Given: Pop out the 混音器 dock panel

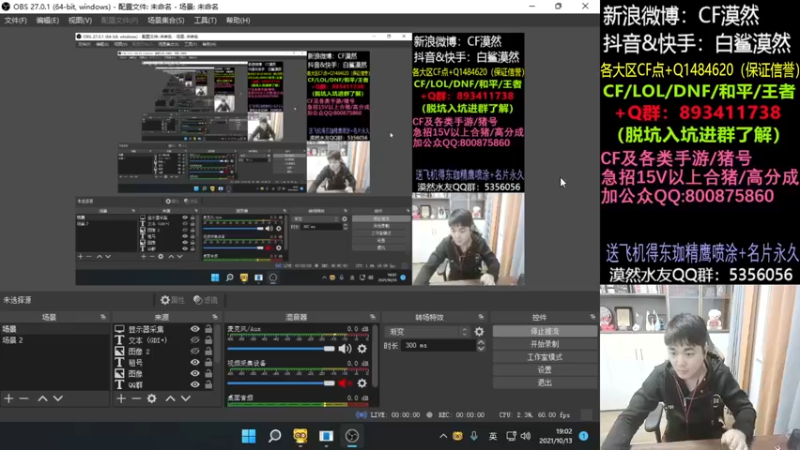Looking at the screenshot, I should [x=372, y=317].
